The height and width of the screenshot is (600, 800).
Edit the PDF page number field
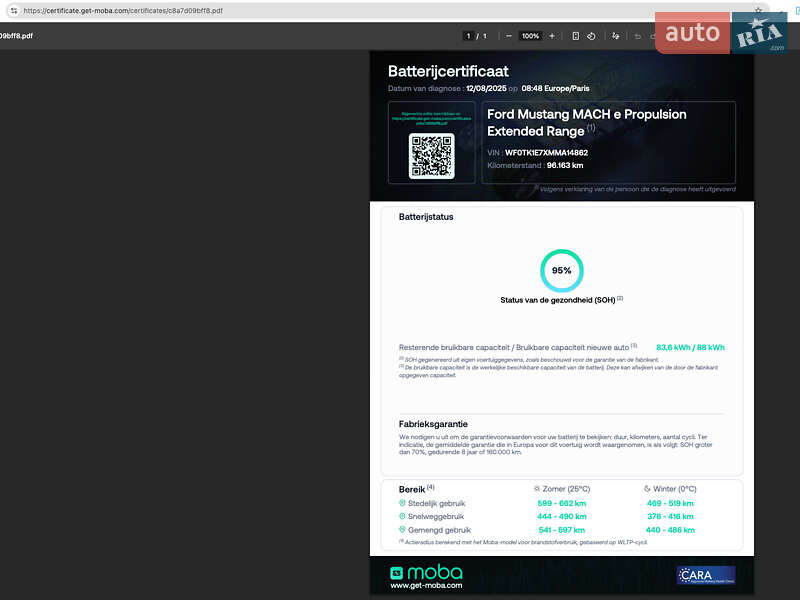(468, 36)
